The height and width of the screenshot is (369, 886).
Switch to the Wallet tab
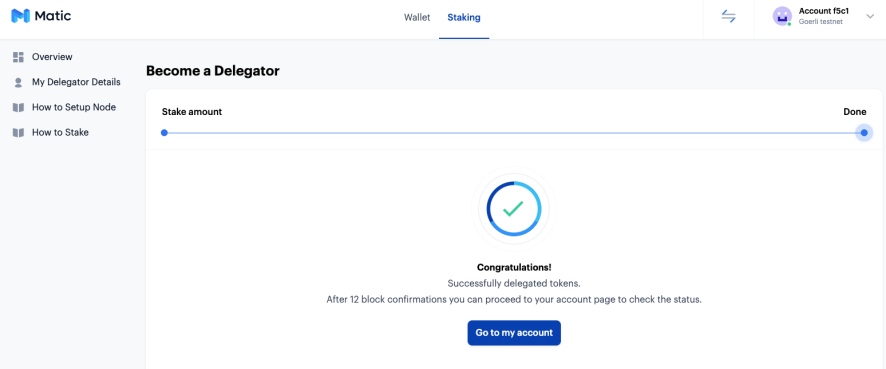point(417,18)
